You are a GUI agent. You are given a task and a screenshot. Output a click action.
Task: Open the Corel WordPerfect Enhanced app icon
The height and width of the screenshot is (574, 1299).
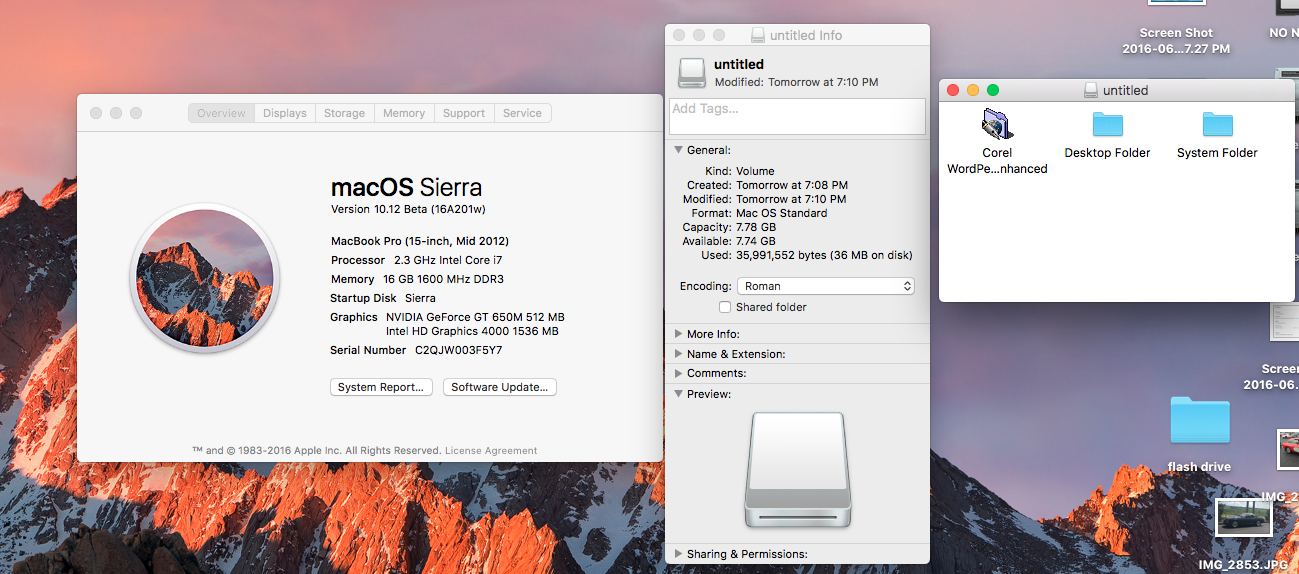coord(997,124)
